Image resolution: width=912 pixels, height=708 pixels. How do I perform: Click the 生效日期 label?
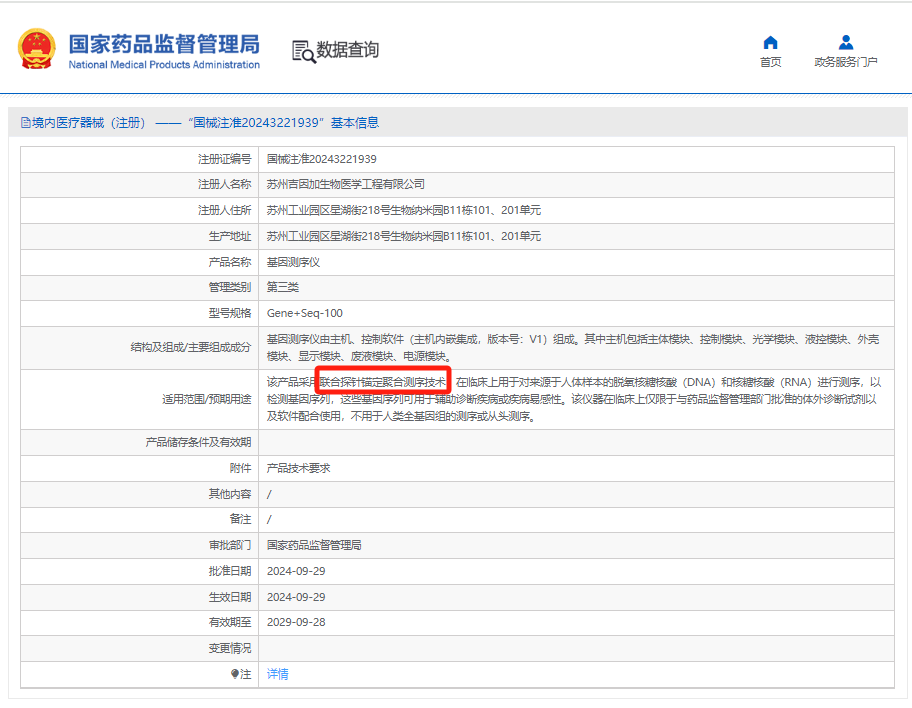[230, 597]
